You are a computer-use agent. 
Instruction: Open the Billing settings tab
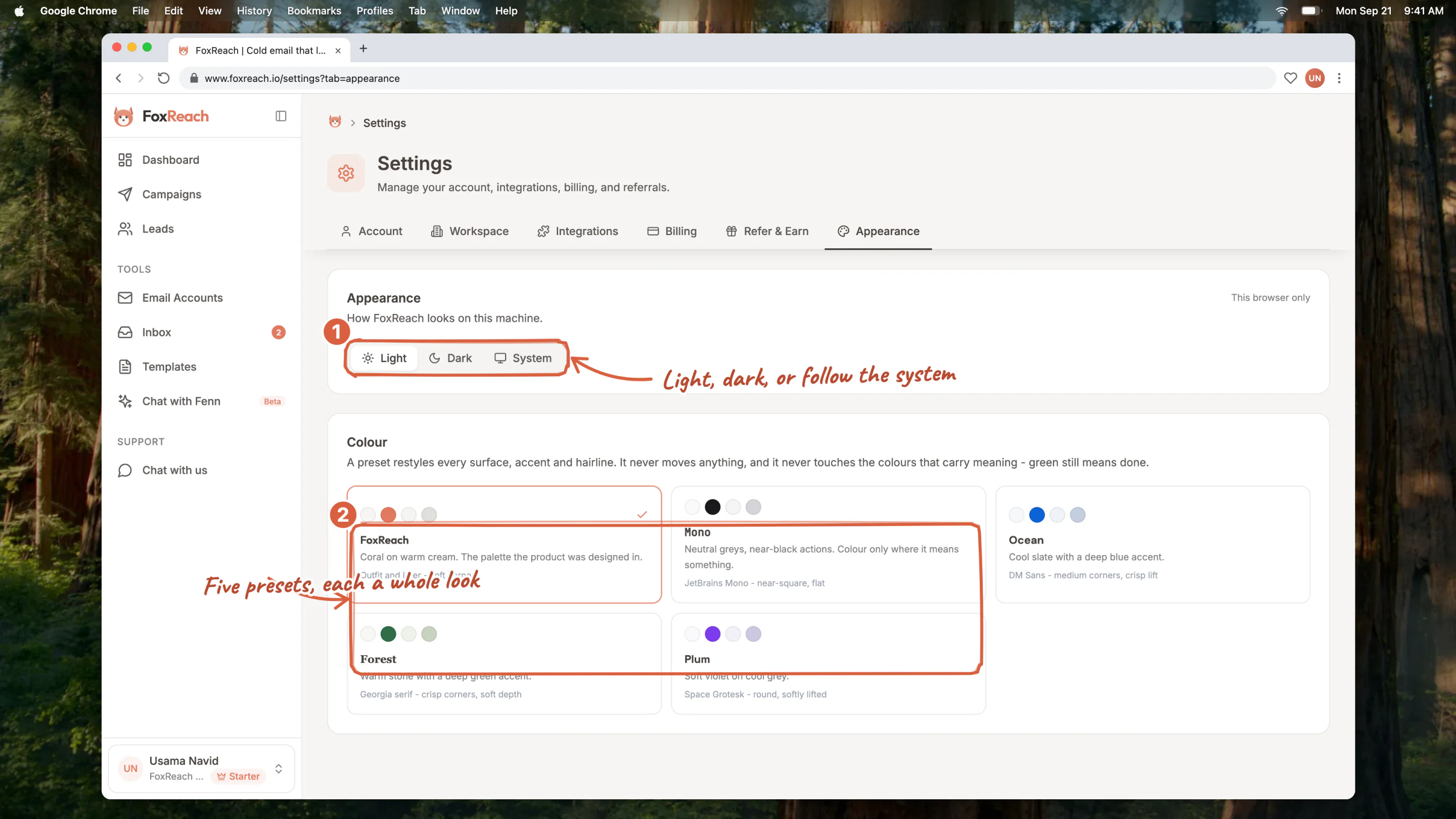click(x=672, y=231)
